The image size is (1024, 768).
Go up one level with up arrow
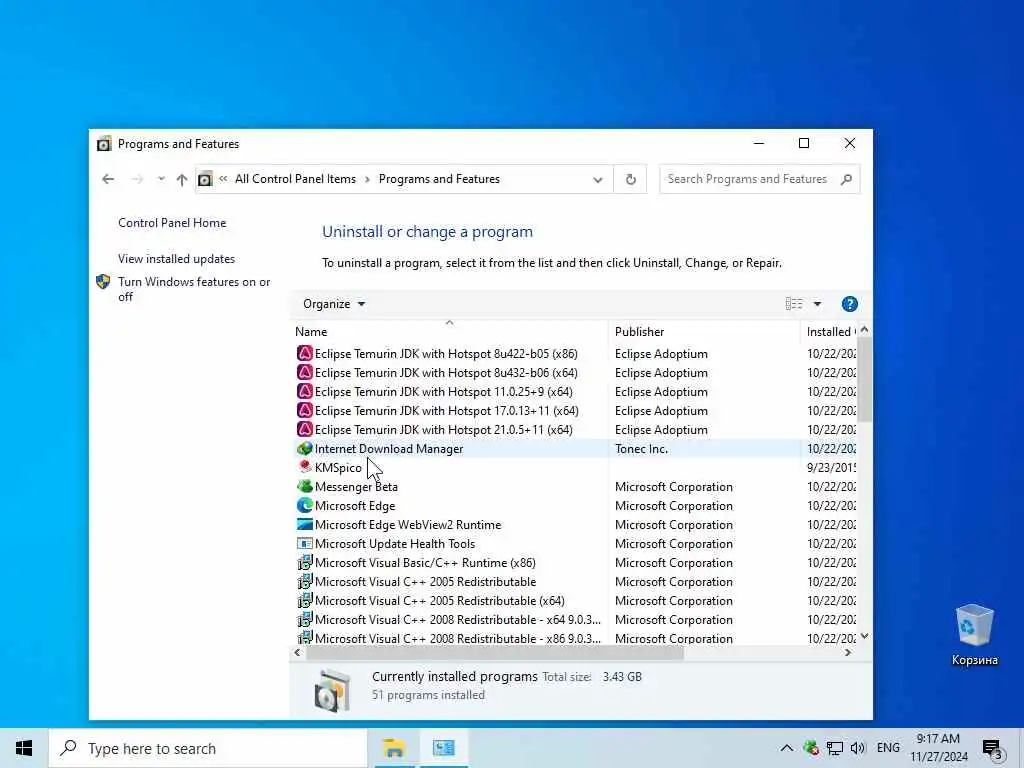click(182, 179)
